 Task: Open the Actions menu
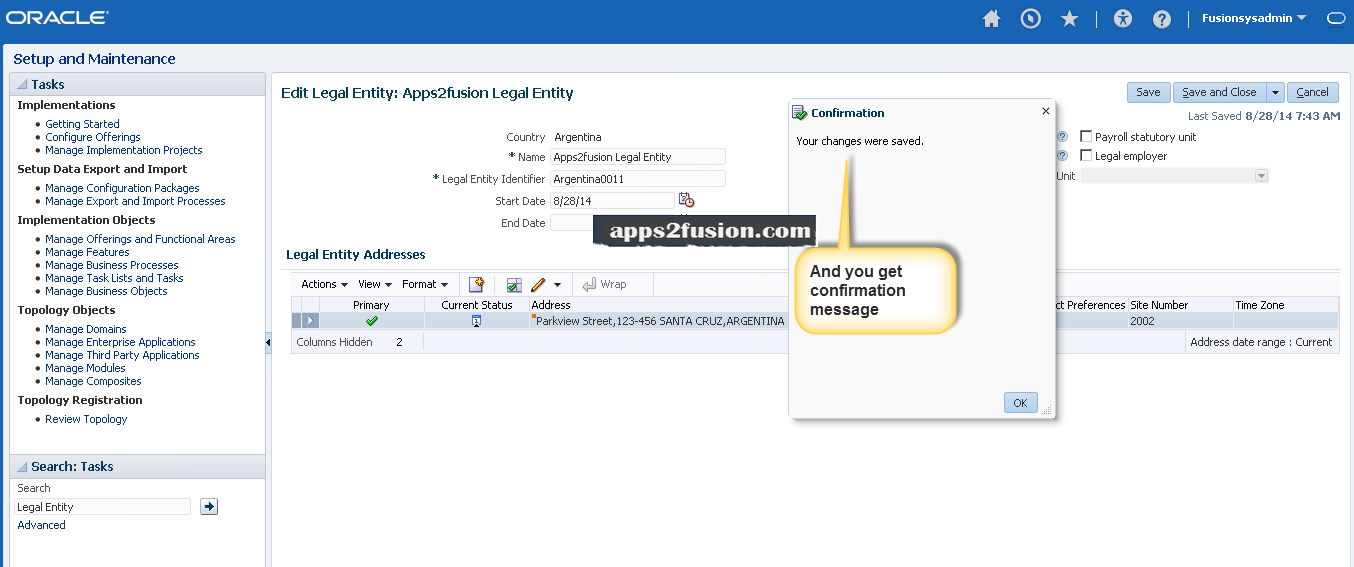tap(325, 284)
